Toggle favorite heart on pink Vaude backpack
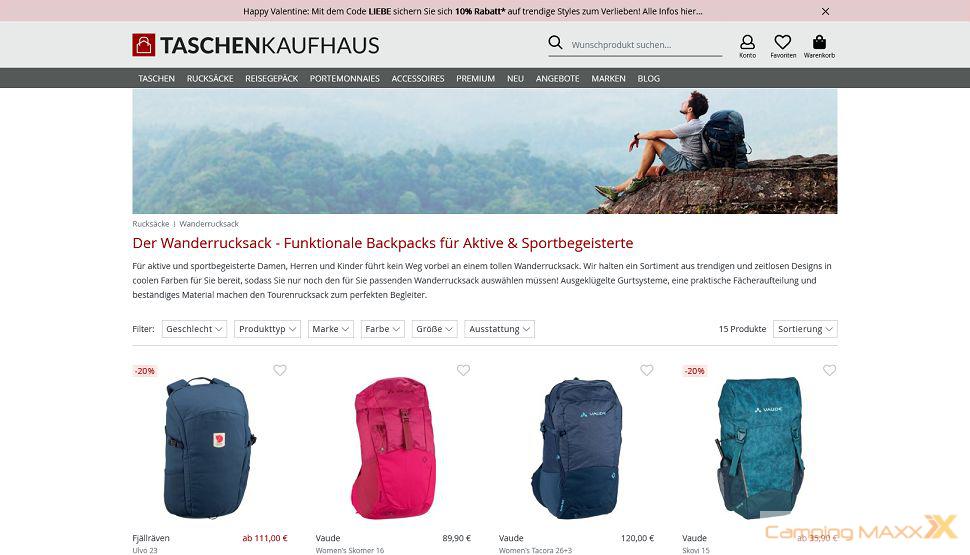This screenshot has height=555, width=970. point(463,370)
